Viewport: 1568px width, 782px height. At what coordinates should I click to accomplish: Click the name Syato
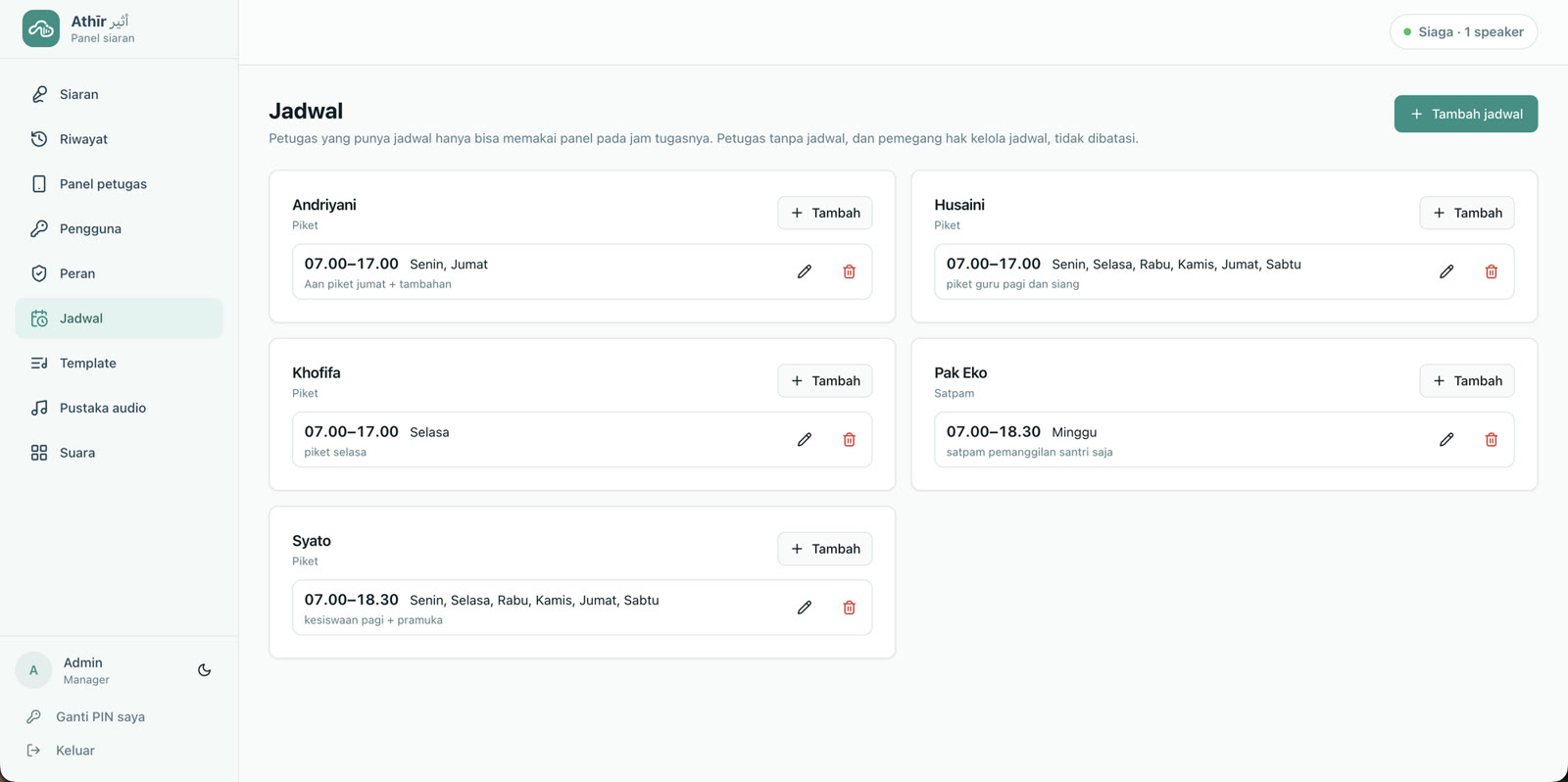click(312, 541)
